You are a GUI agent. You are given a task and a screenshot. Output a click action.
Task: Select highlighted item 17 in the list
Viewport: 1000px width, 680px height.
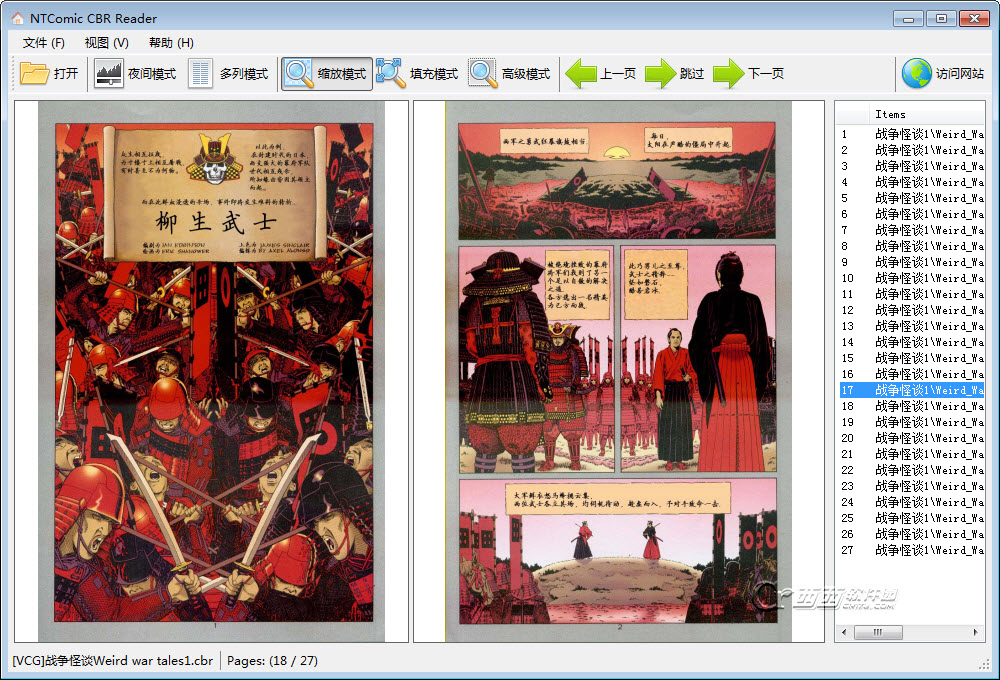point(912,390)
